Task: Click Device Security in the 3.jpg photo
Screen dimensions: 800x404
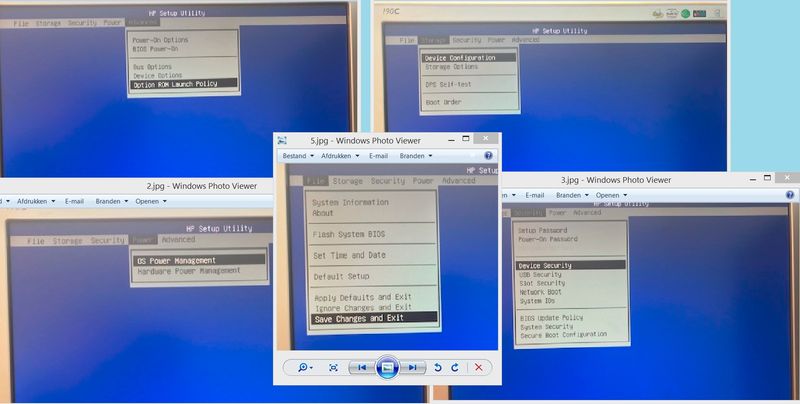Action: [570, 265]
